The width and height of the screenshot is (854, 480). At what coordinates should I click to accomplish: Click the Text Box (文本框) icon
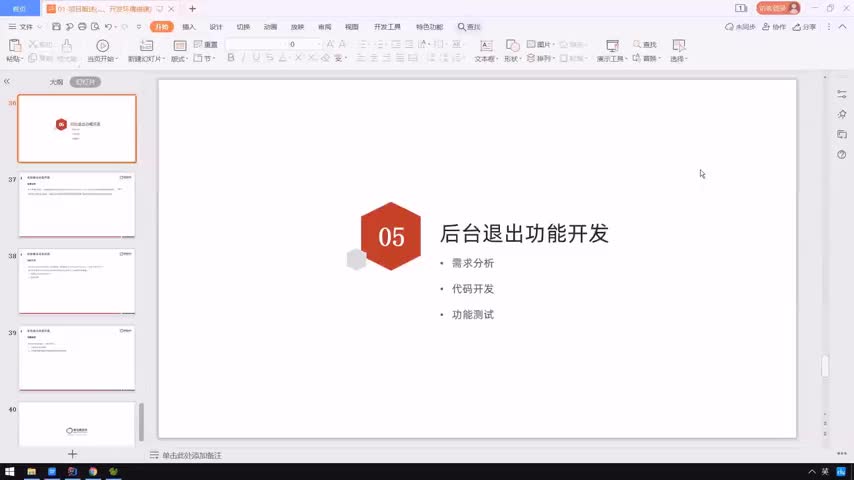pos(486,46)
